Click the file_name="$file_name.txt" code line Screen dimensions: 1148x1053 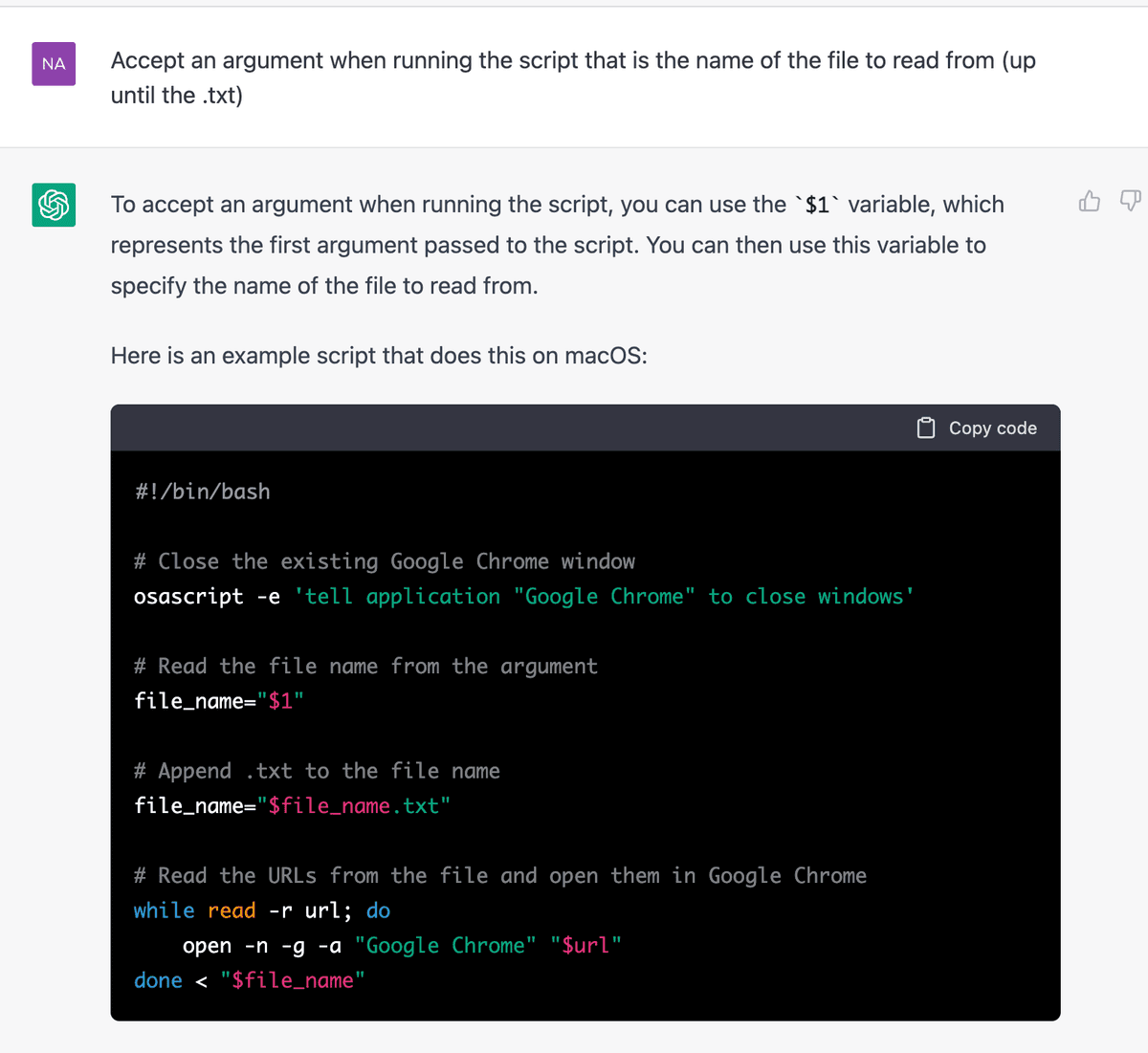(292, 806)
